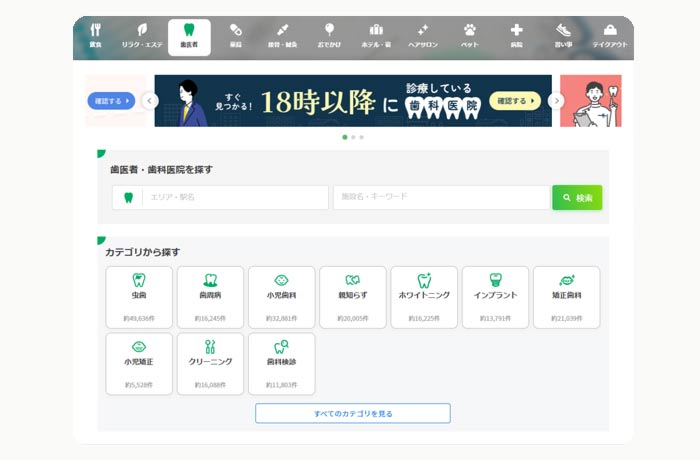Image resolution: width=700 pixels, height=460 pixels.
Task: Open the インプラント category
Action: click(495, 297)
